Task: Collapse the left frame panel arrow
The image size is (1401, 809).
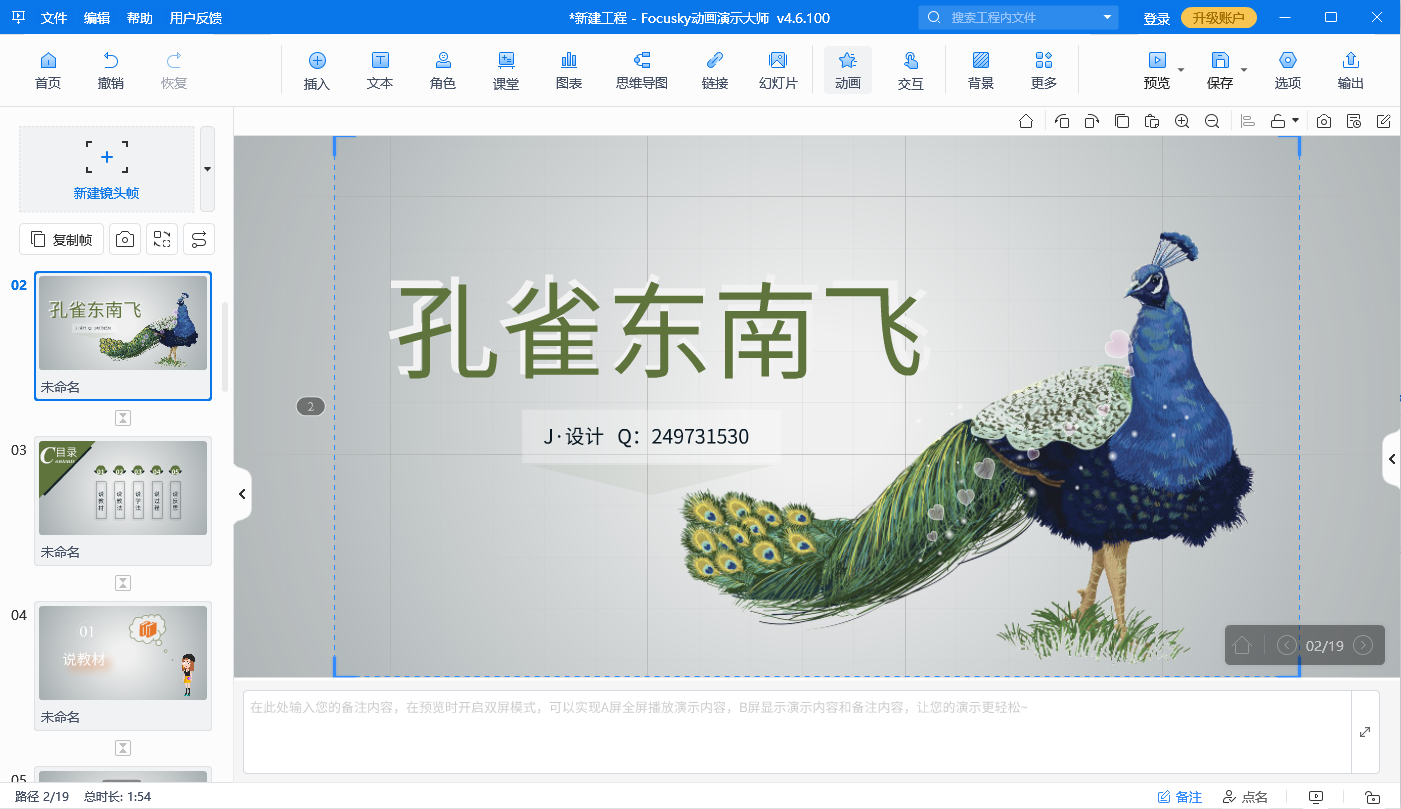Action: (242, 494)
